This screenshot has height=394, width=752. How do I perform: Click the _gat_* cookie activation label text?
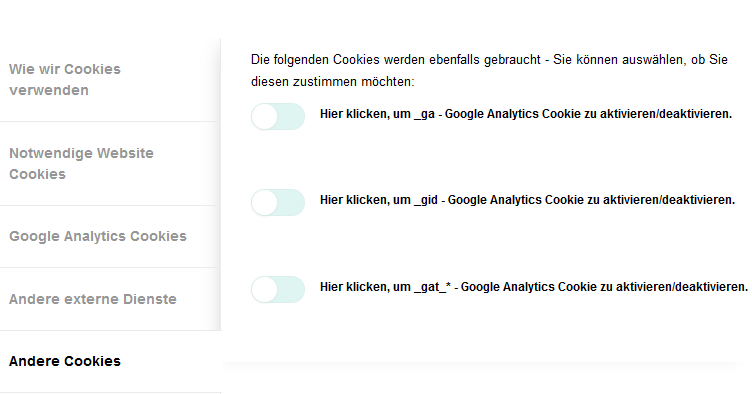tap(534, 287)
